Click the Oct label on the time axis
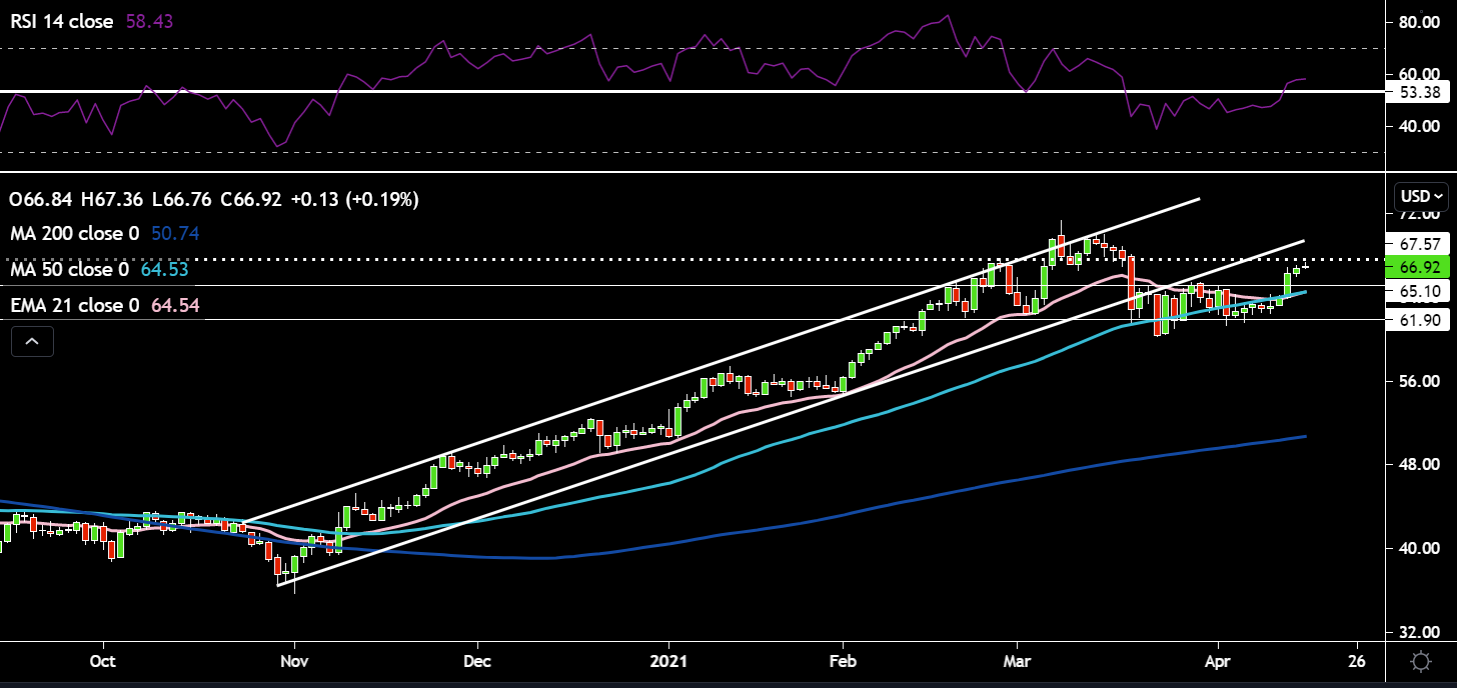The height and width of the screenshot is (688, 1457). tap(103, 662)
